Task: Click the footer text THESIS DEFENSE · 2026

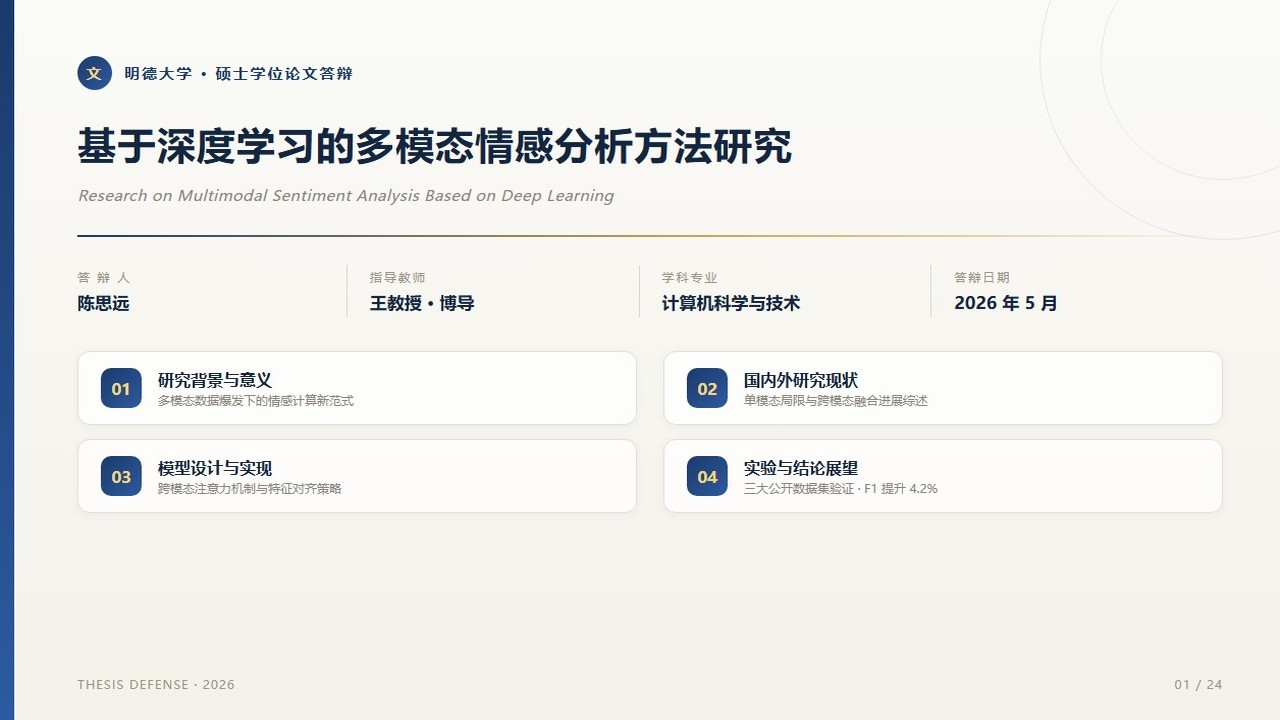Action: (x=156, y=685)
